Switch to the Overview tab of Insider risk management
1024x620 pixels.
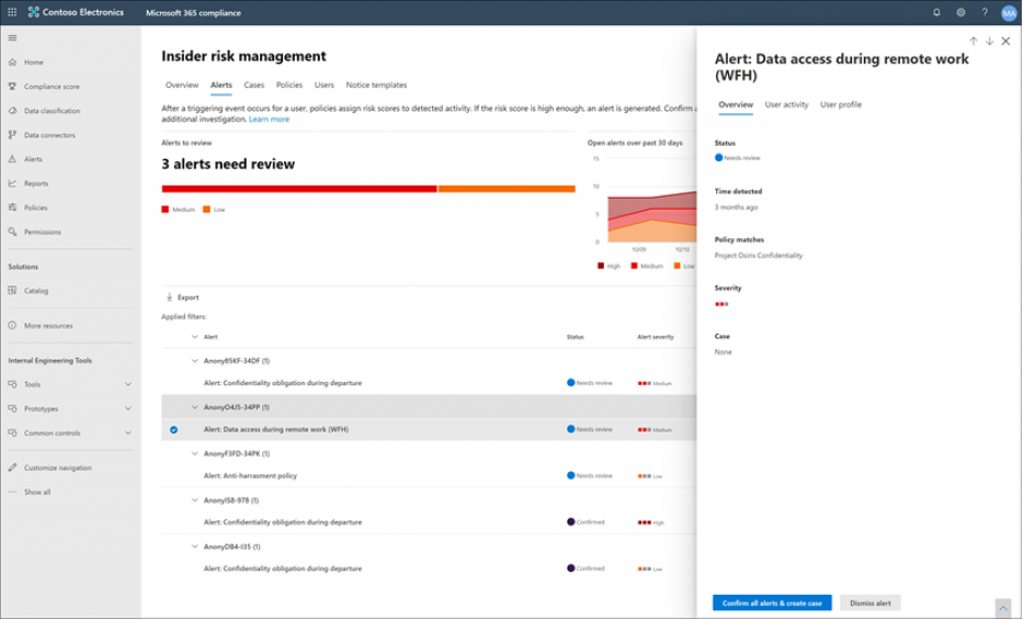point(182,85)
